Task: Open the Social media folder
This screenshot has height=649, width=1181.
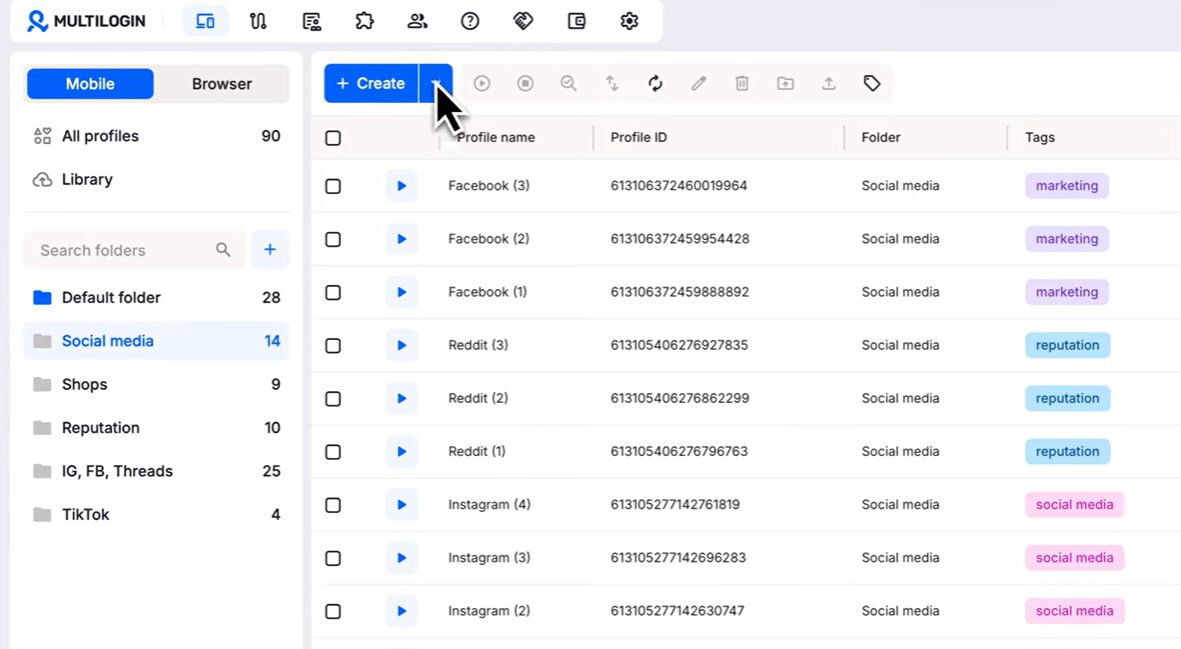Action: (x=157, y=341)
